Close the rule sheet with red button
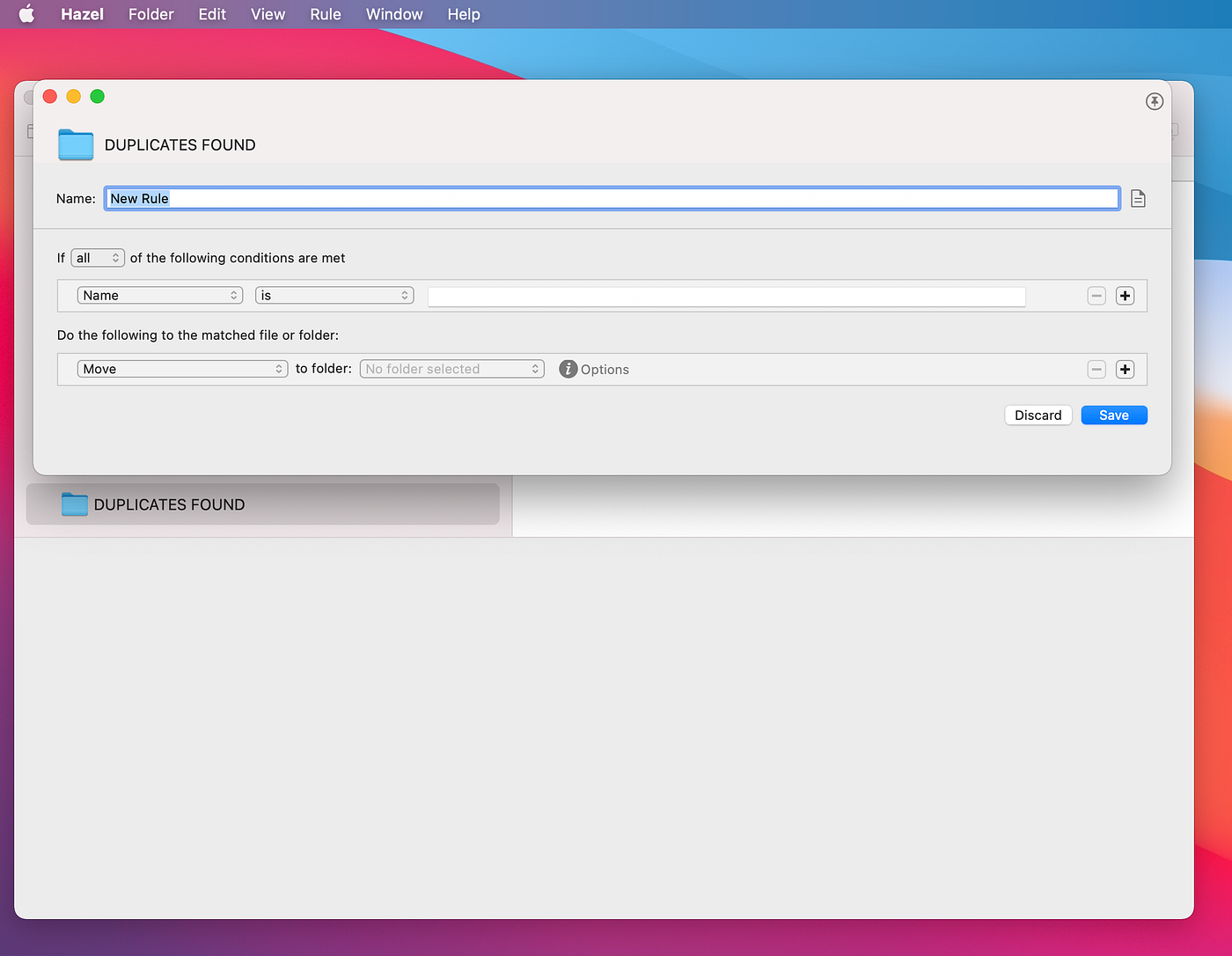1232x956 pixels. pyautogui.click(x=50, y=96)
